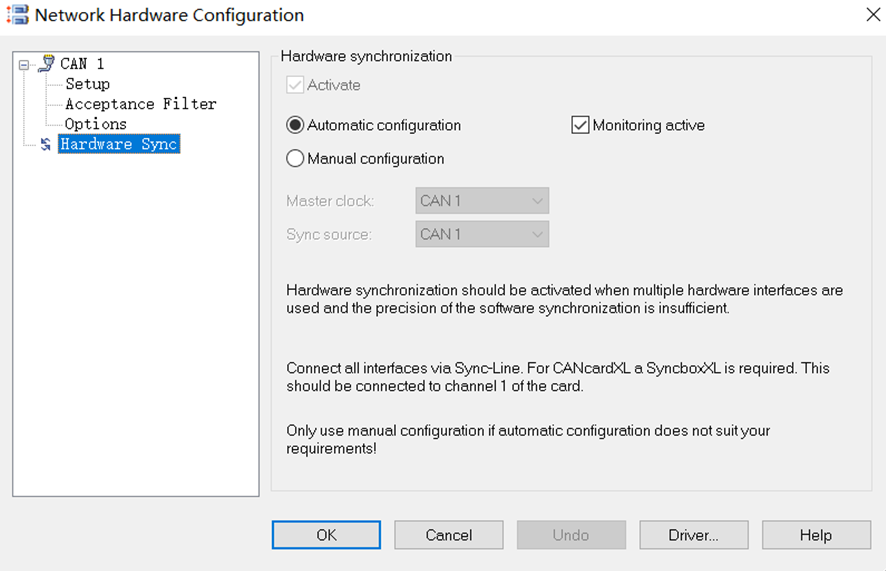The width and height of the screenshot is (886, 571).
Task: Cancel the hardware configuration dialog
Action: 448,535
